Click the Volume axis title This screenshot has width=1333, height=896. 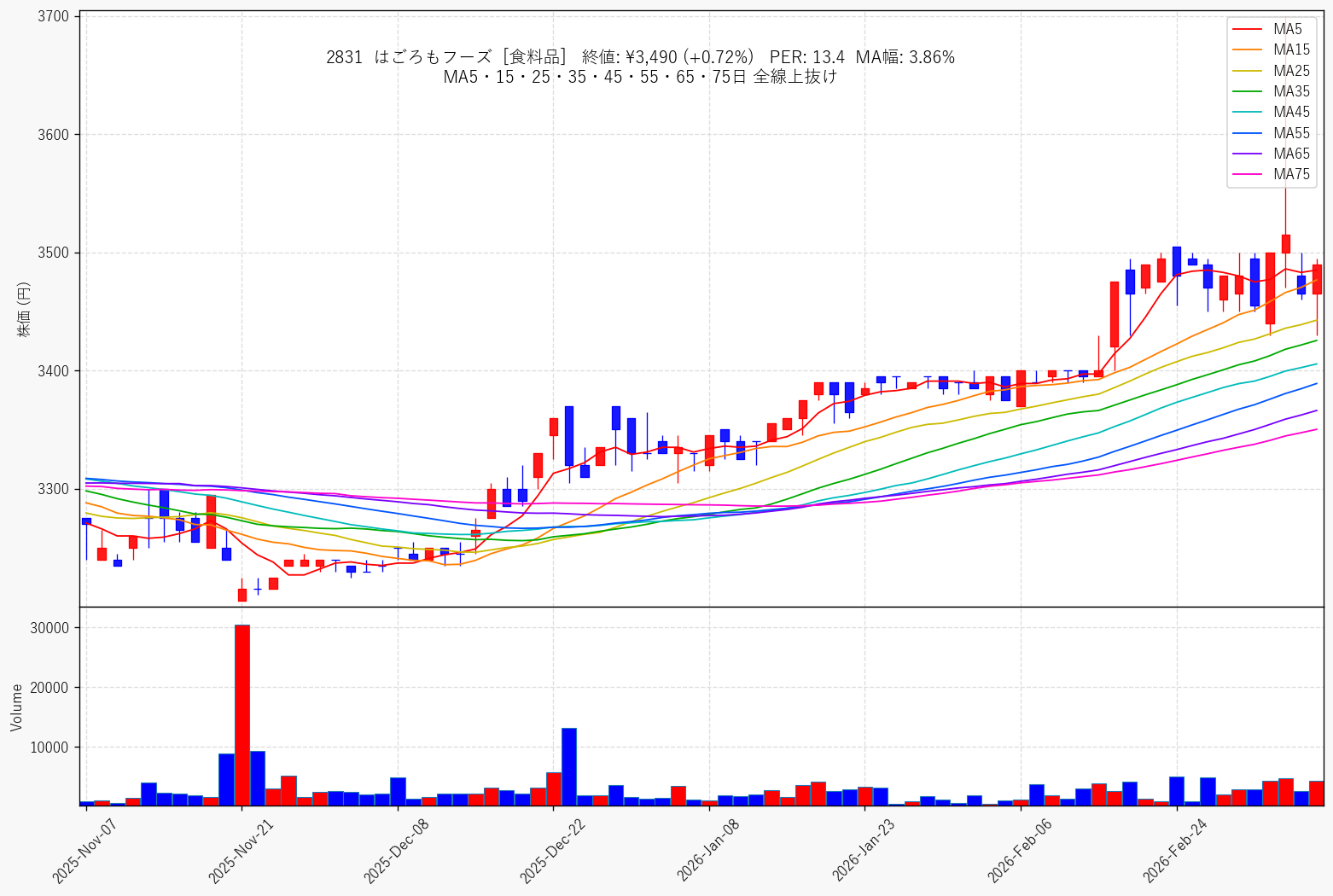coord(17,707)
